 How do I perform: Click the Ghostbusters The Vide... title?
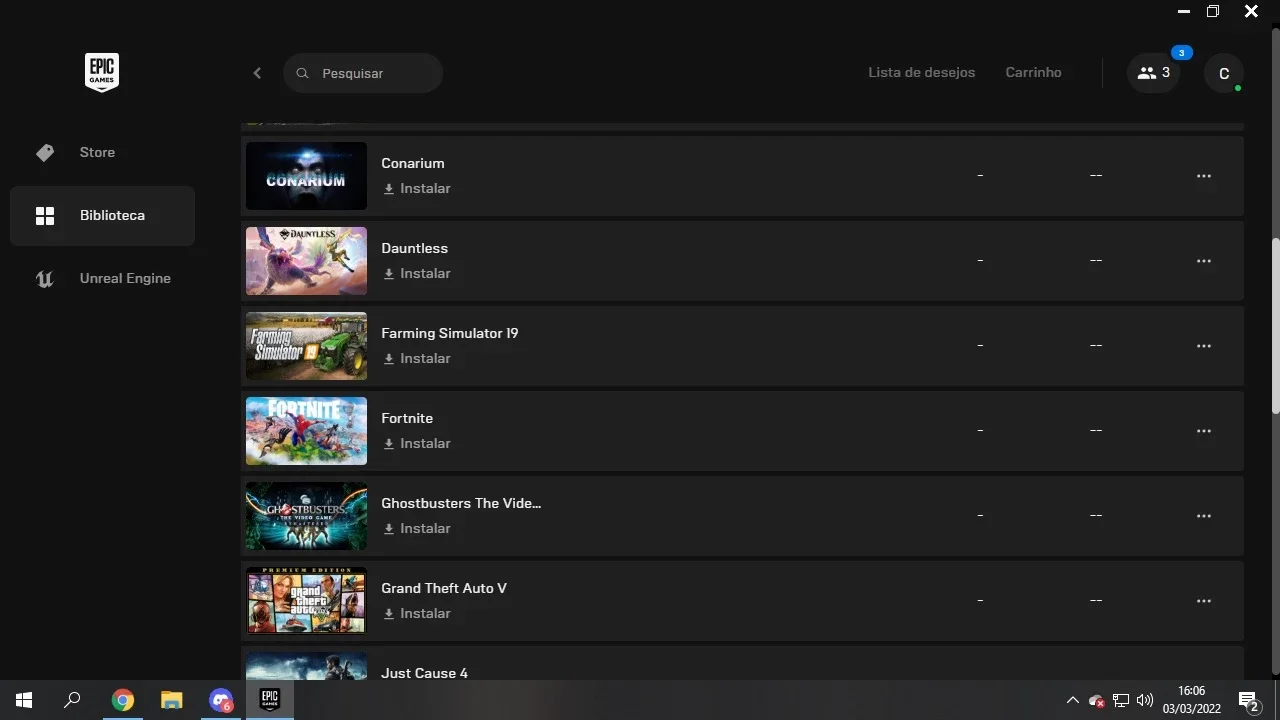click(x=461, y=503)
